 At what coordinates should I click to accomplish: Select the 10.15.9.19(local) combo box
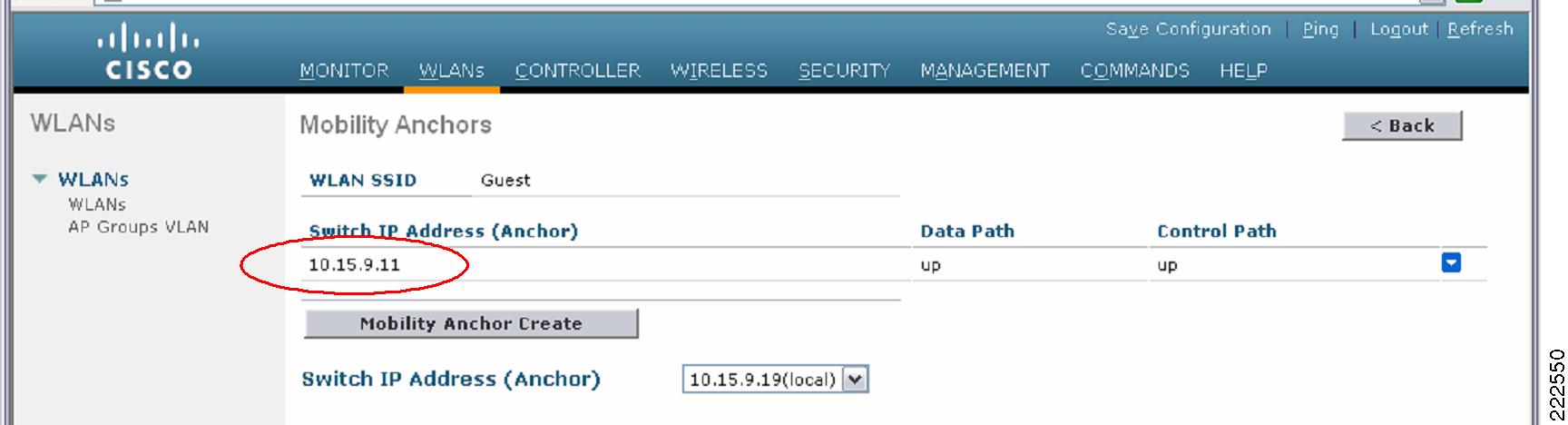[775, 380]
